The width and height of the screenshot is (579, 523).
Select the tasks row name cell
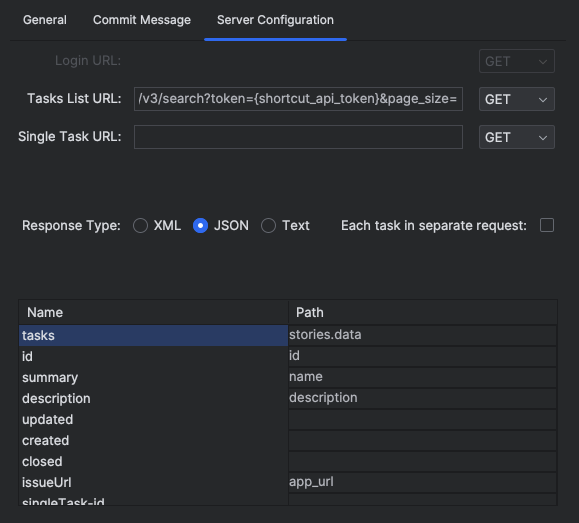click(154, 335)
